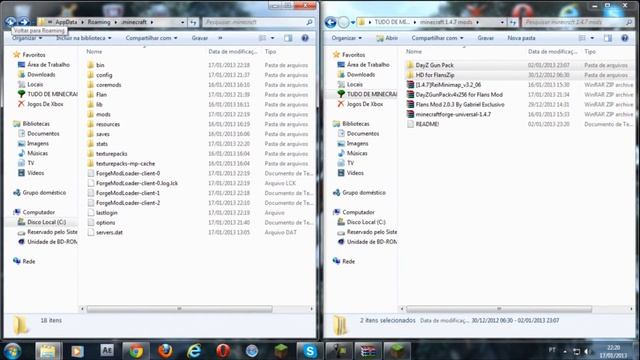Select Roaming in left address breadcrumb

point(99,22)
